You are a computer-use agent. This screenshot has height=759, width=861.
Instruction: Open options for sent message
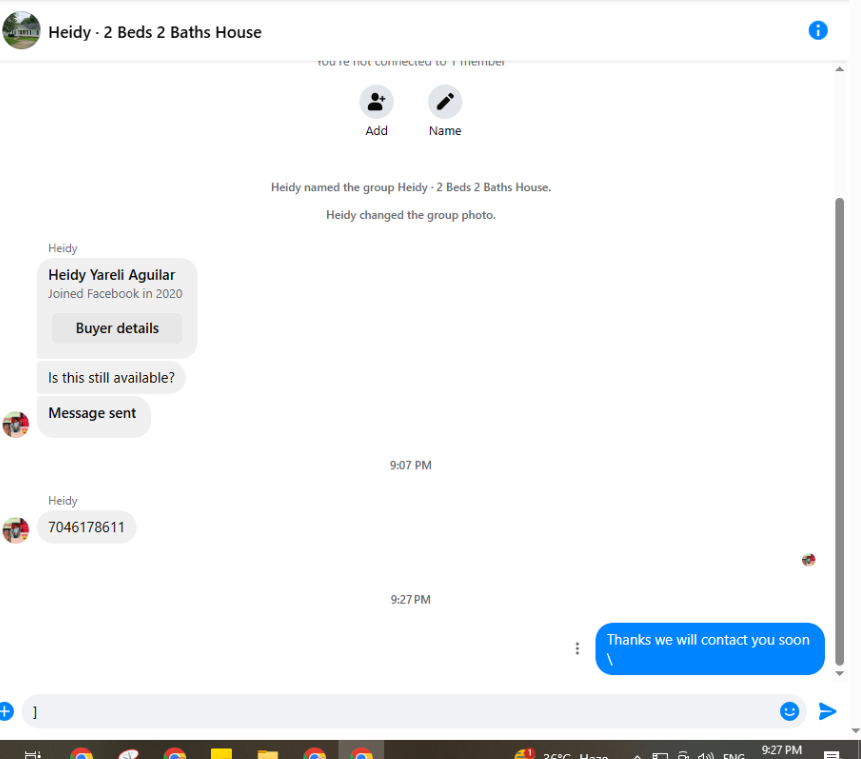tap(577, 649)
